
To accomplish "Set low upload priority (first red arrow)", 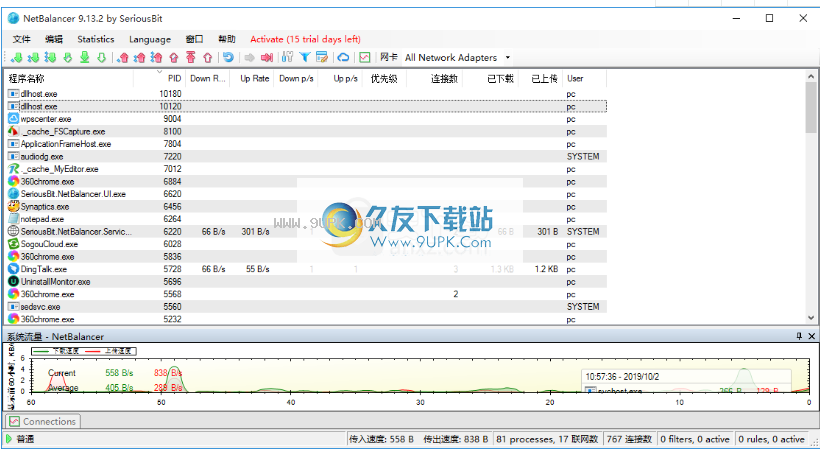I will [x=123, y=58].
